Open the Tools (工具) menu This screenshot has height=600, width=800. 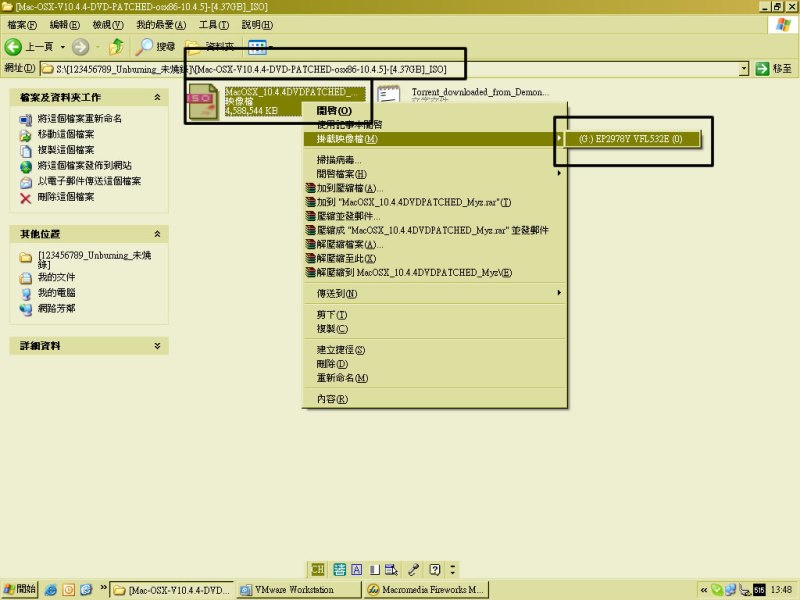coord(214,24)
